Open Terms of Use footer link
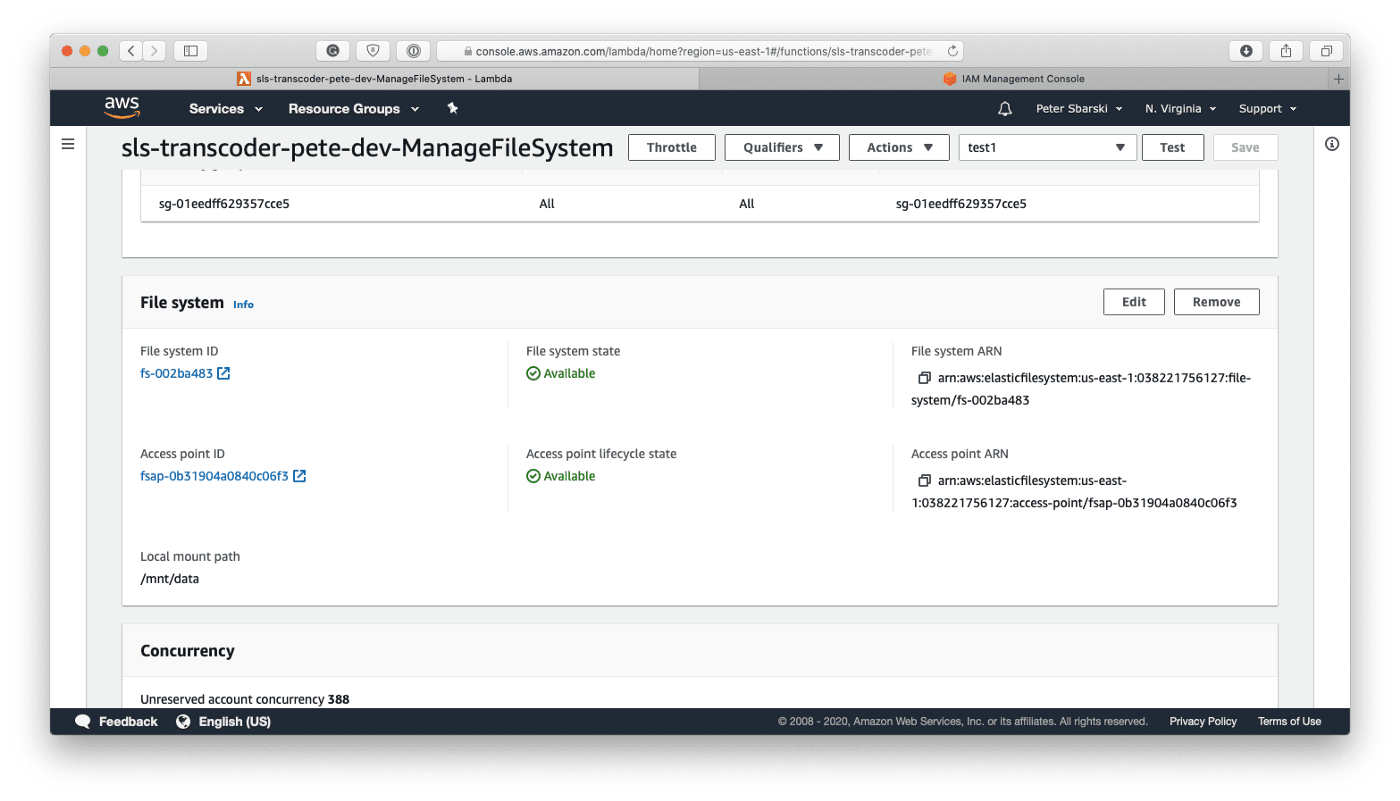1400x801 pixels. pos(1289,721)
